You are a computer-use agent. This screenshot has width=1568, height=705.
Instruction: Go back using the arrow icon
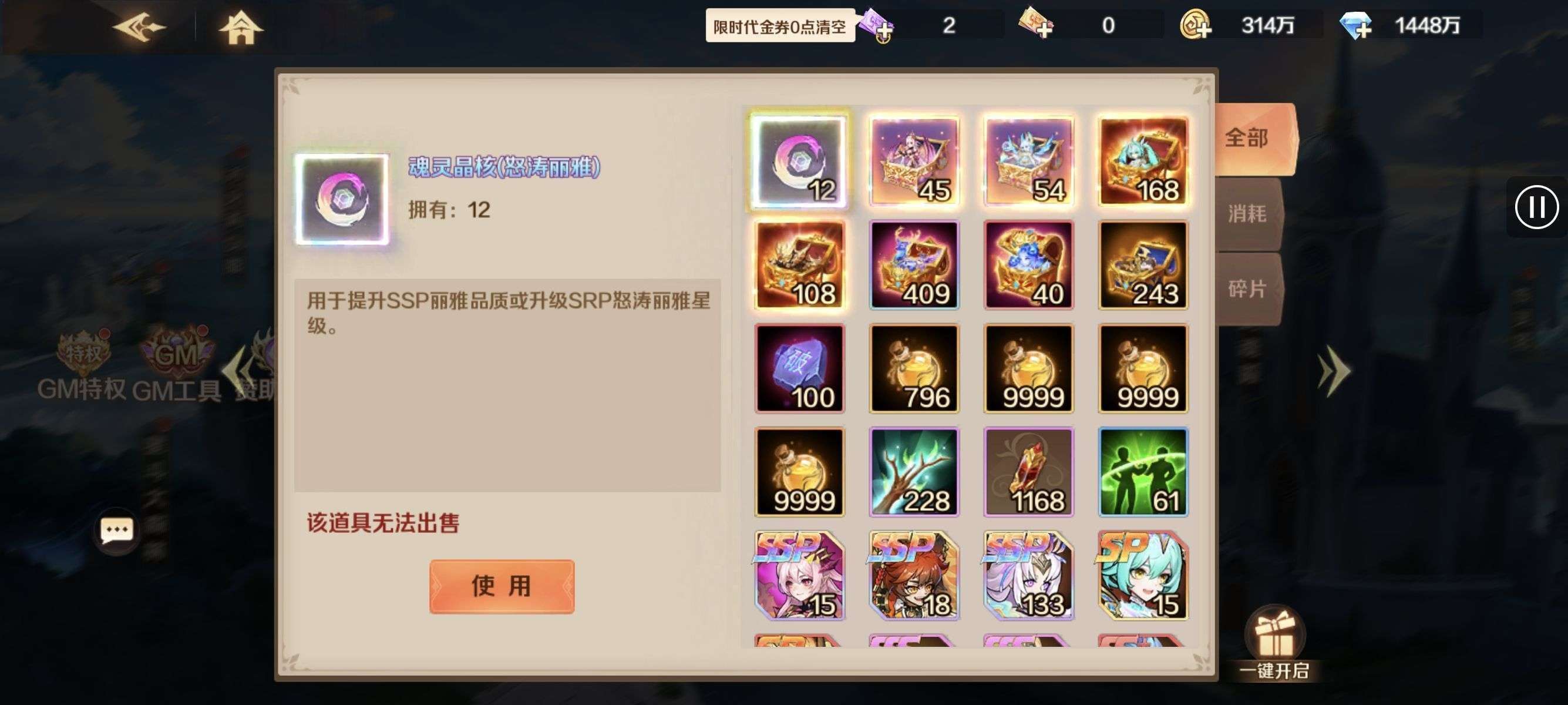139,26
